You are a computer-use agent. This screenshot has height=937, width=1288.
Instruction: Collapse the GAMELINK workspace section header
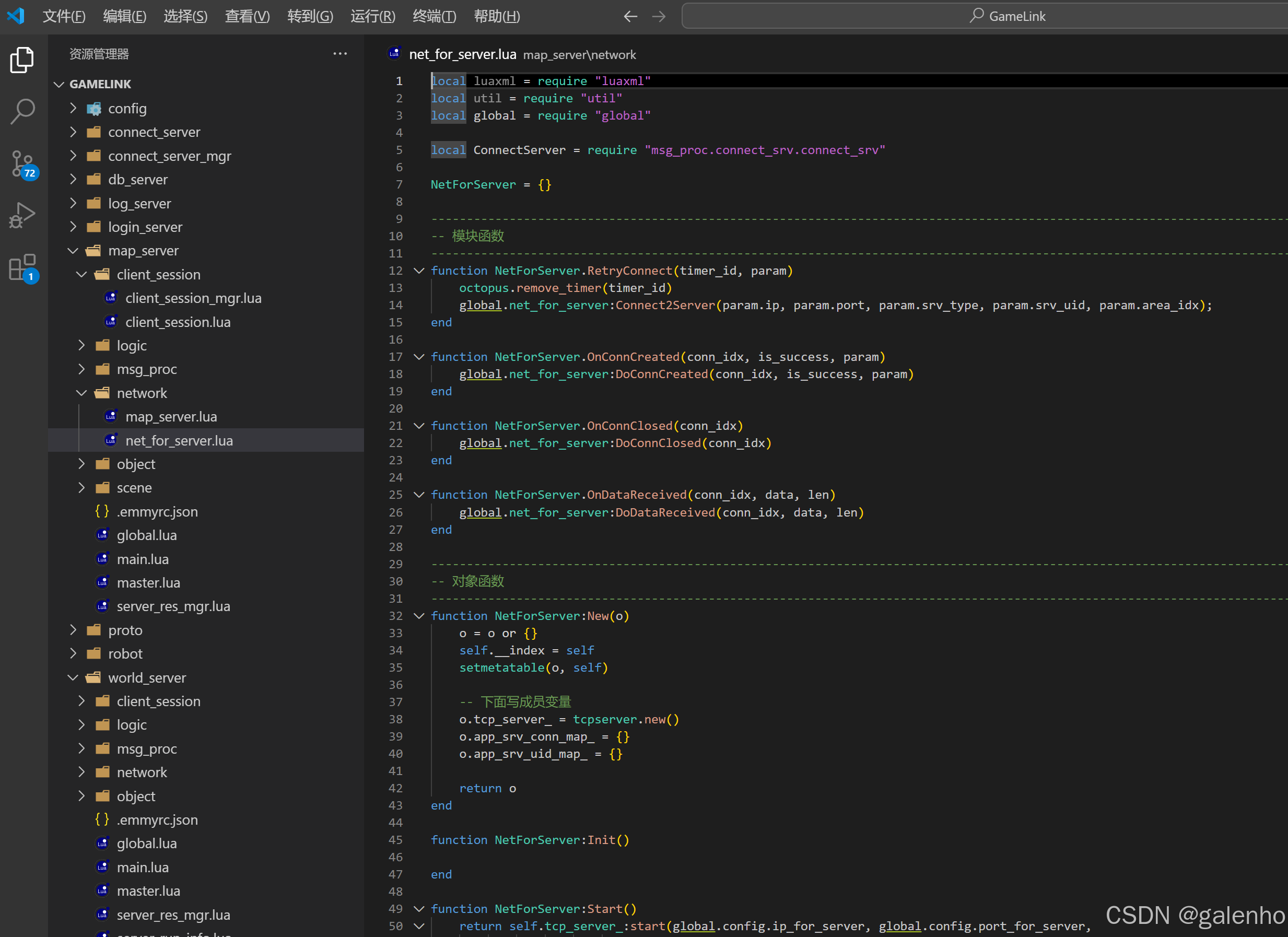click(x=100, y=84)
